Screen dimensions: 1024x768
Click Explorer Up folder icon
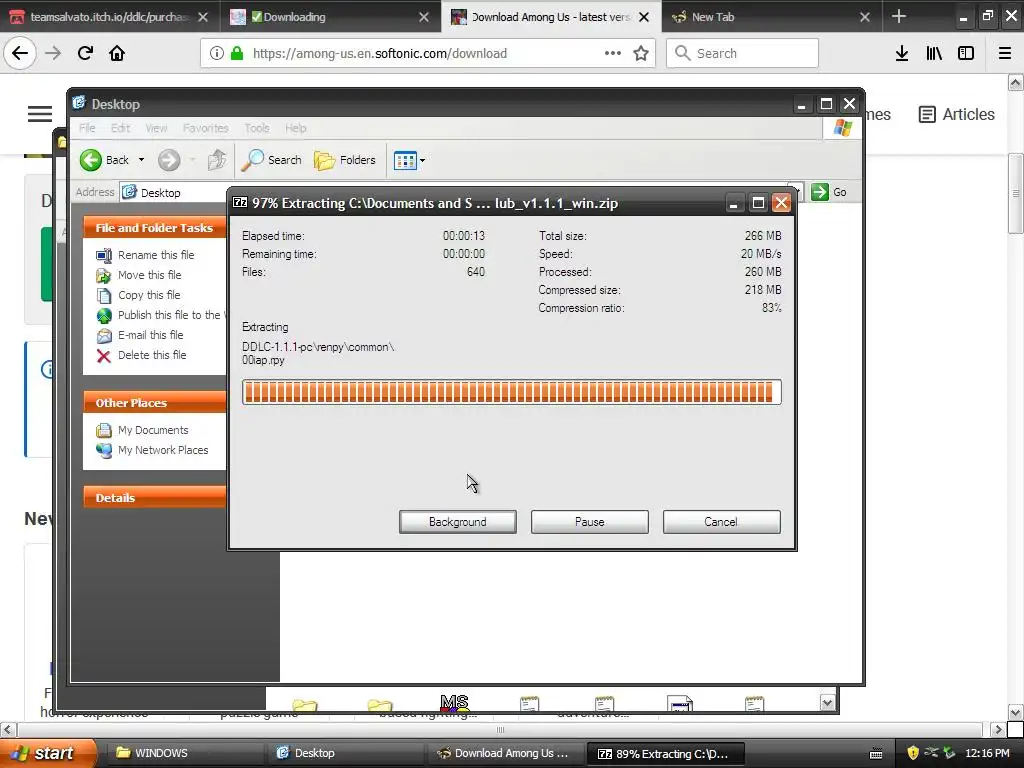coord(217,160)
